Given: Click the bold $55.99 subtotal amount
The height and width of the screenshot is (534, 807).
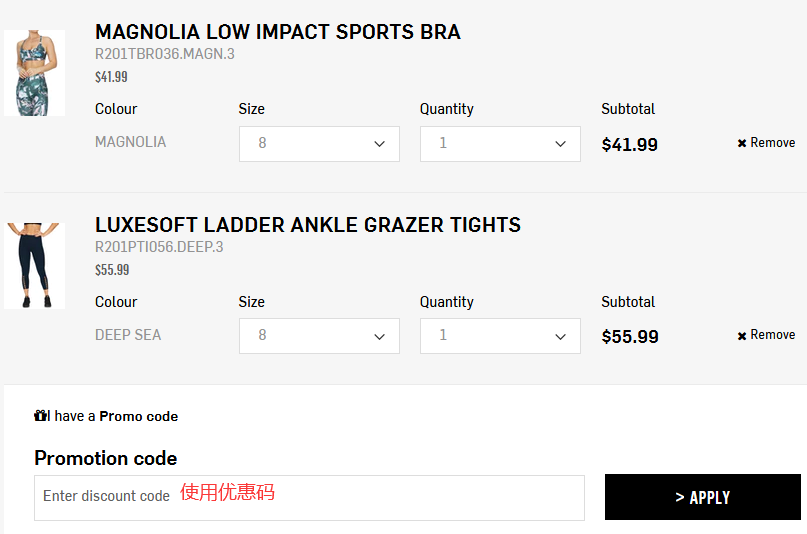Looking at the screenshot, I should click(x=629, y=337).
